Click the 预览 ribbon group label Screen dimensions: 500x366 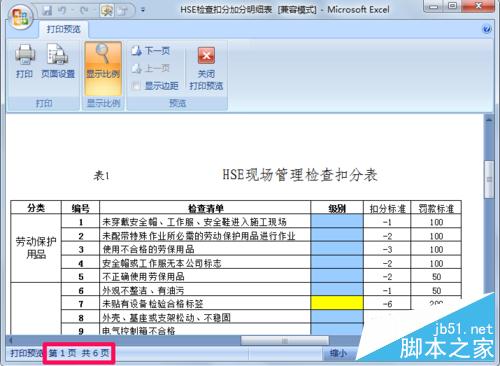177,103
